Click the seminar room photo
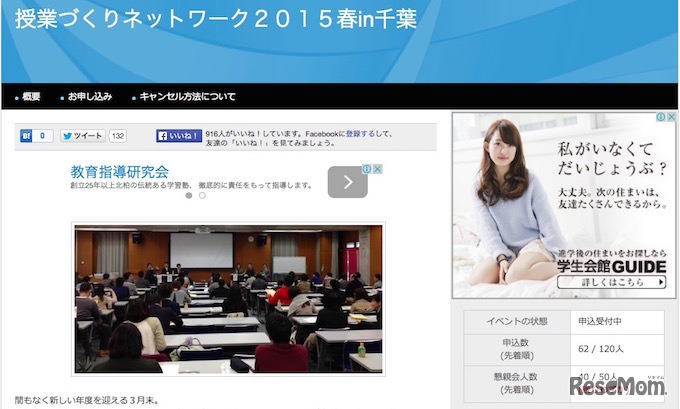680x409 pixels. 229,299
